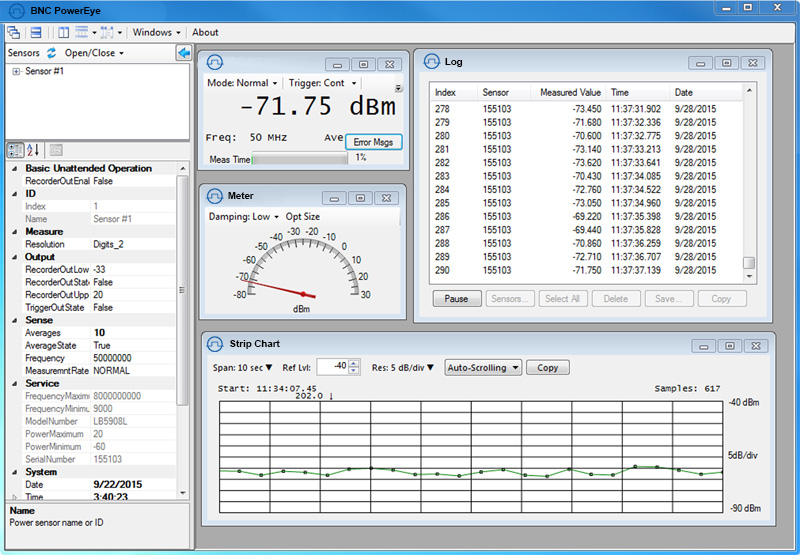Open the Mode: Normal dropdown
Viewport: 800px width, 555px height.
(x=242, y=83)
